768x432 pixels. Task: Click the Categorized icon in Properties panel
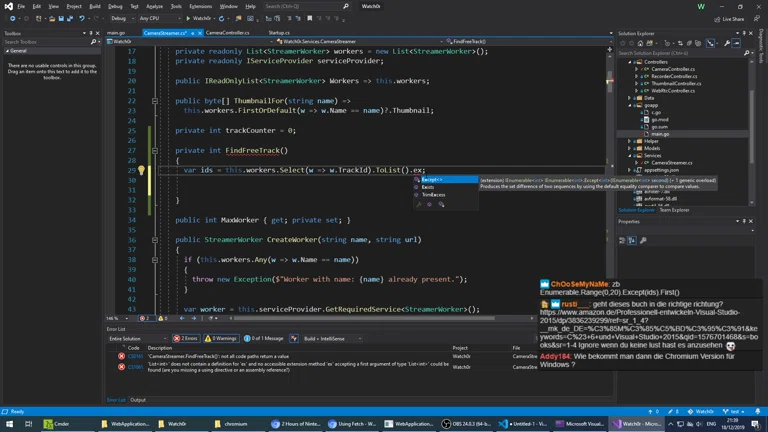coord(622,240)
